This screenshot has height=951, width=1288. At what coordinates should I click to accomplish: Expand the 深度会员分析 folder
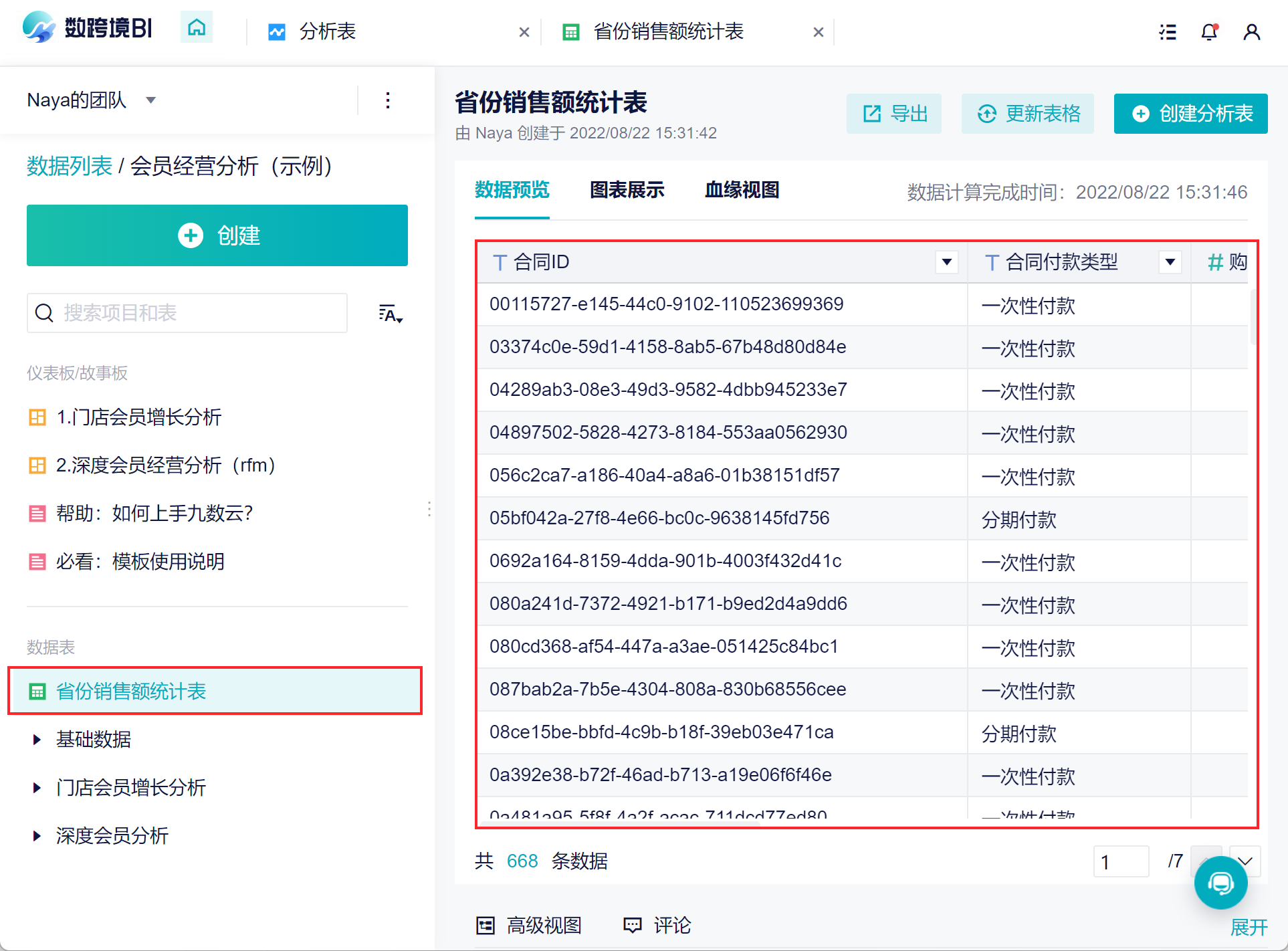point(37,836)
